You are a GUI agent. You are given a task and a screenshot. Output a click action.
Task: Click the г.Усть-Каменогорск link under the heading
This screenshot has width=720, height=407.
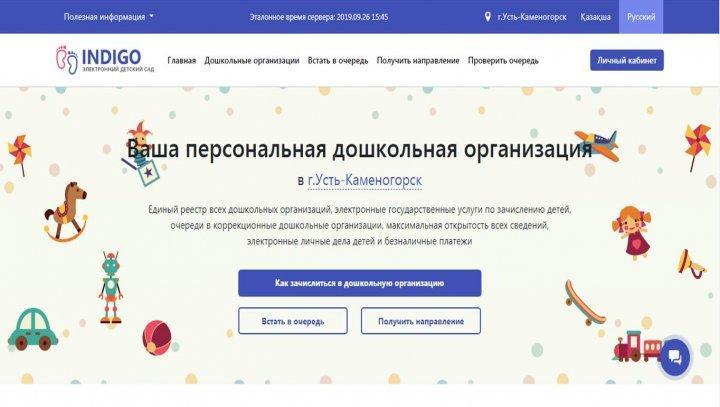click(x=365, y=181)
